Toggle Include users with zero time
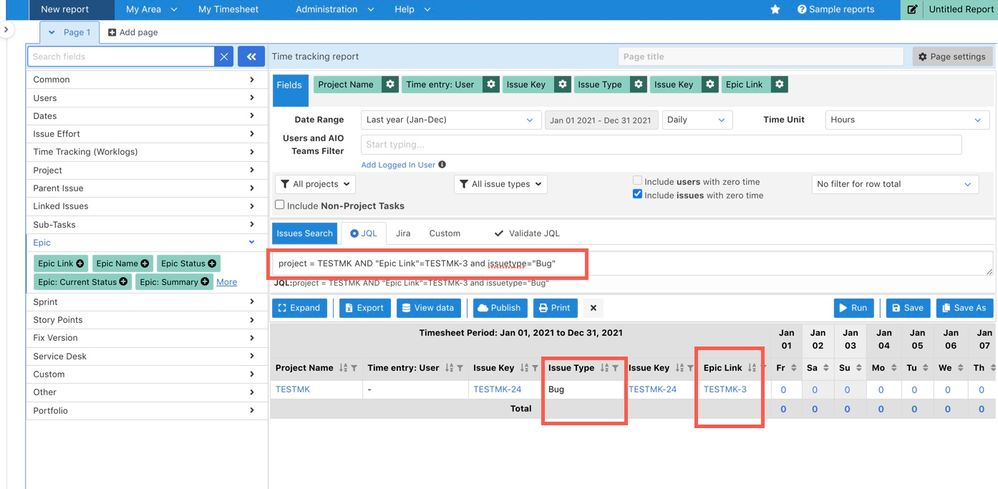The height and width of the screenshot is (489, 998). [x=638, y=181]
